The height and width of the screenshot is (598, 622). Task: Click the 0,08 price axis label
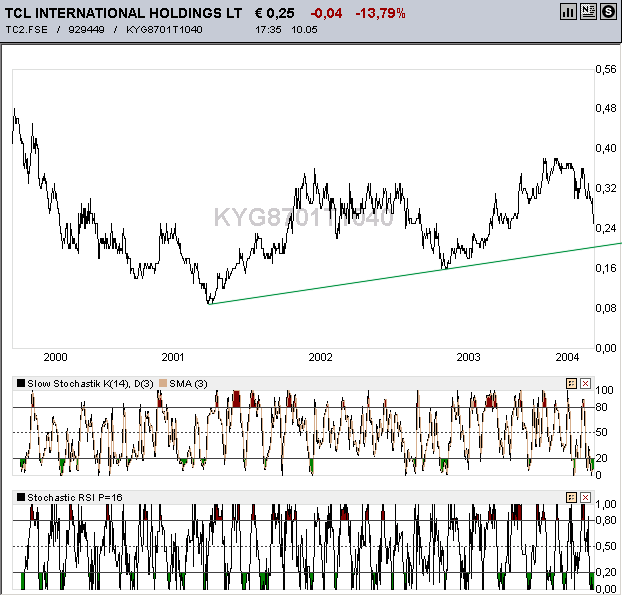point(606,308)
